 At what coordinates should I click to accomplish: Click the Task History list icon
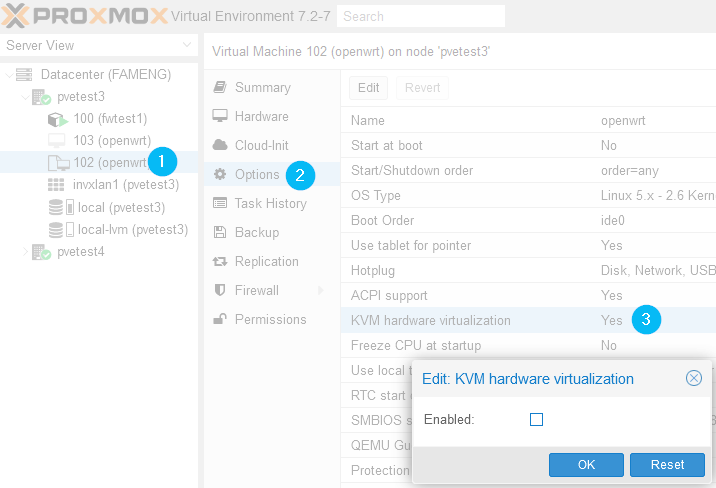click(x=220, y=203)
